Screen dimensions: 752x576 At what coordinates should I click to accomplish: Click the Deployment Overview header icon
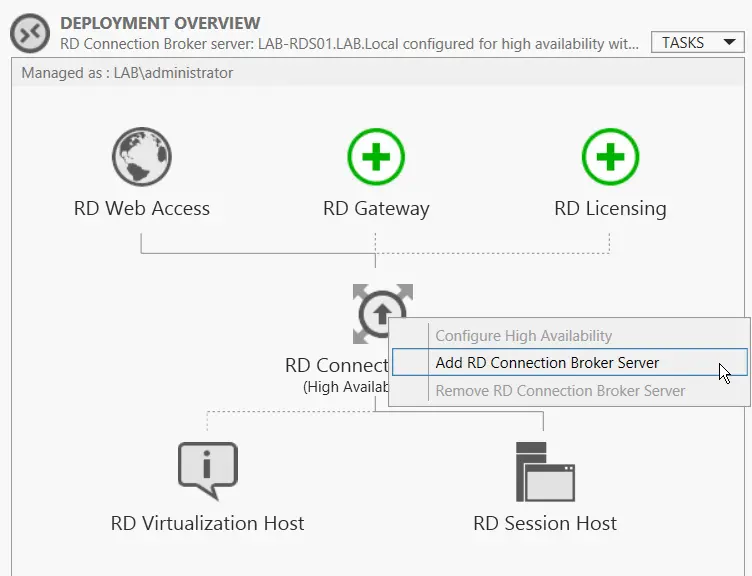coord(30,33)
